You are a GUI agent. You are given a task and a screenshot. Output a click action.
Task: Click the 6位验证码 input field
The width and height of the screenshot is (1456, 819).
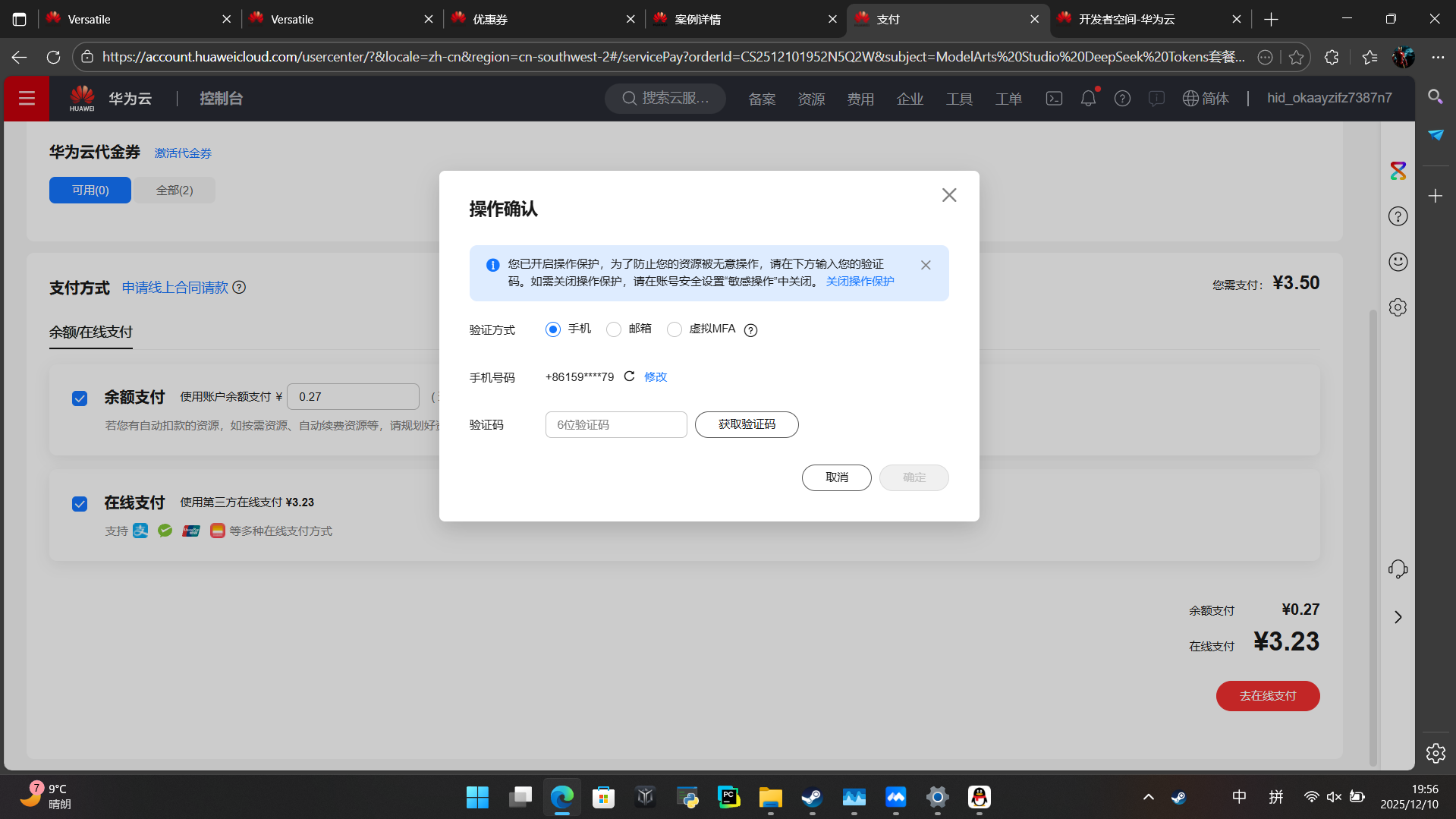pyautogui.click(x=616, y=425)
